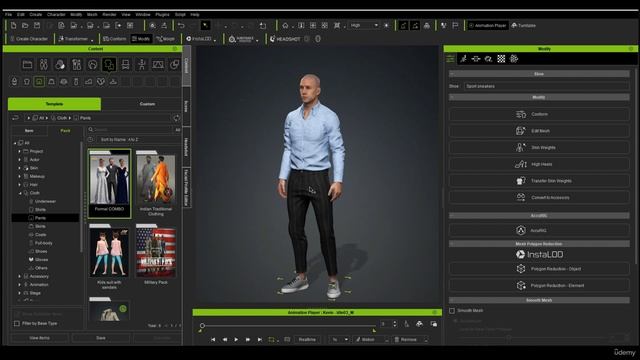This screenshot has height=360, width=640.
Task: Expand the Accessory tree node
Action: coord(19,276)
